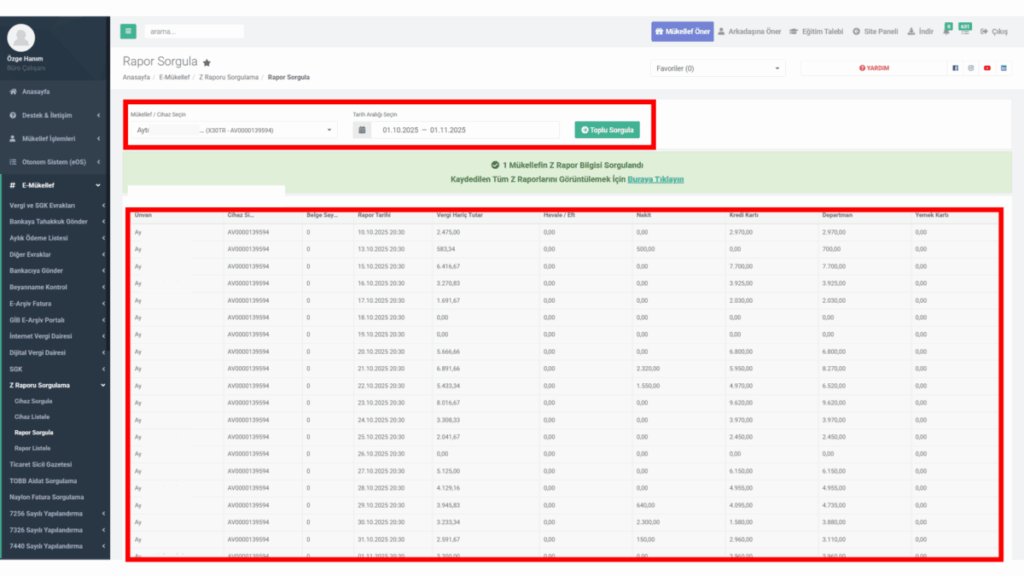
Task: Click the 10.10.2025 20:30 date cell
Action: click(x=381, y=232)
